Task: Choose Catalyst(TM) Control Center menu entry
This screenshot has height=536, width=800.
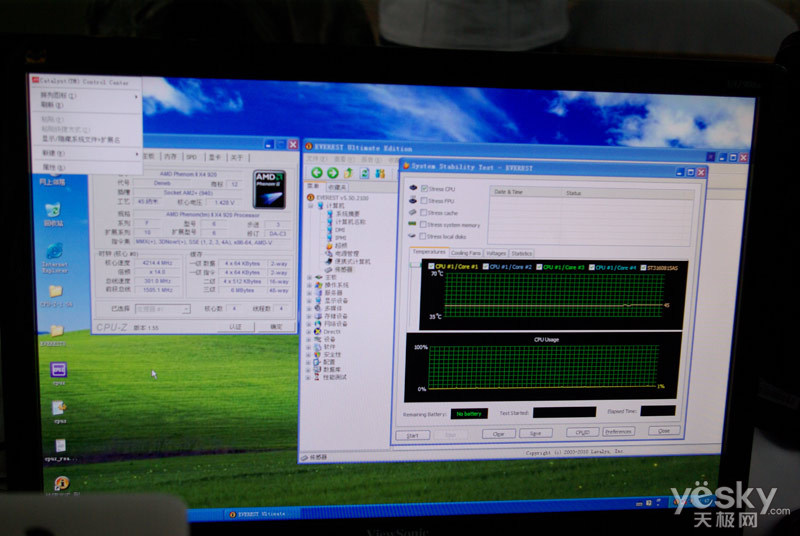Action: 85,81
